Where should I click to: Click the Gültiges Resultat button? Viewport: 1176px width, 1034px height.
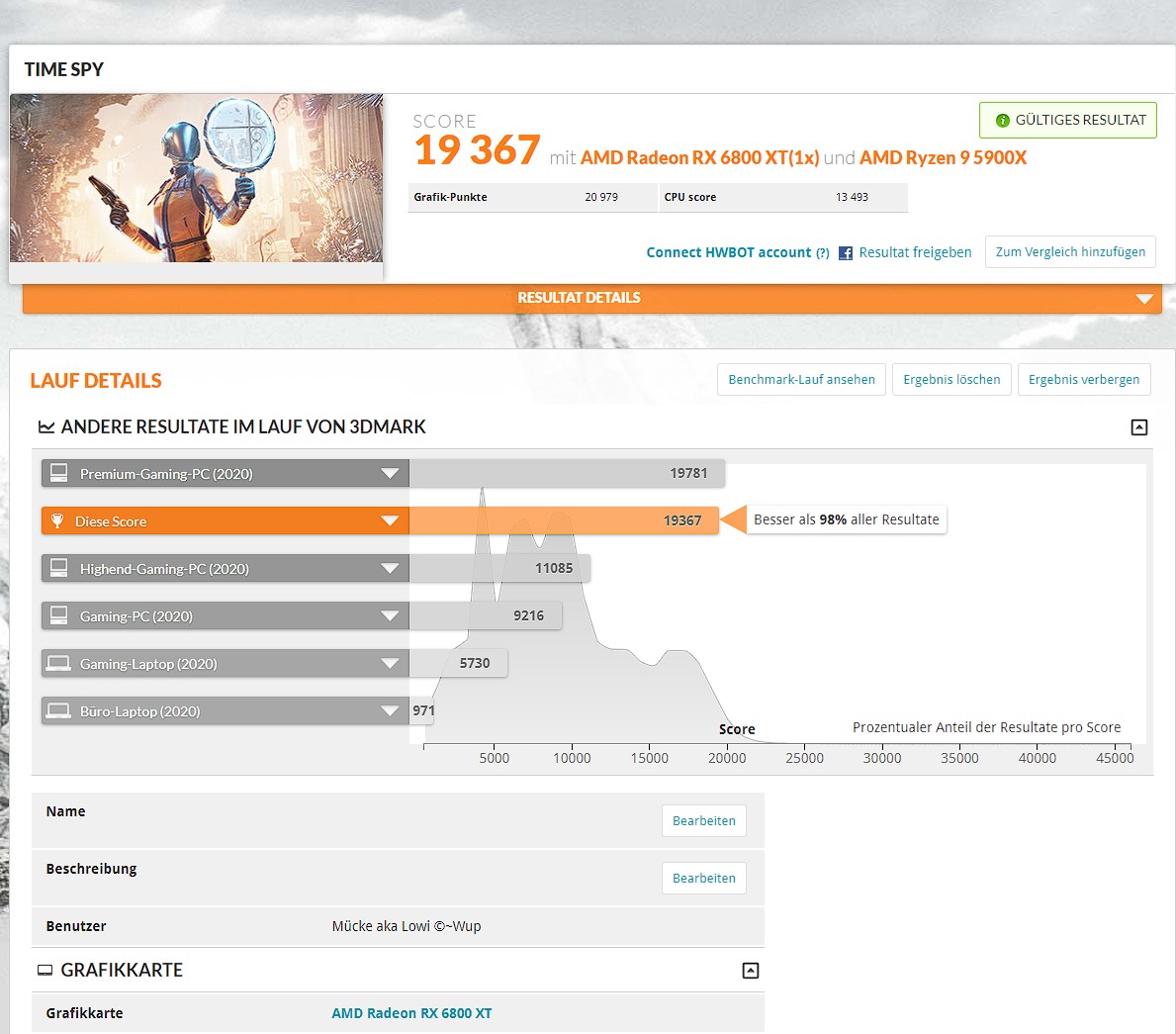[x=1068, y=120]
